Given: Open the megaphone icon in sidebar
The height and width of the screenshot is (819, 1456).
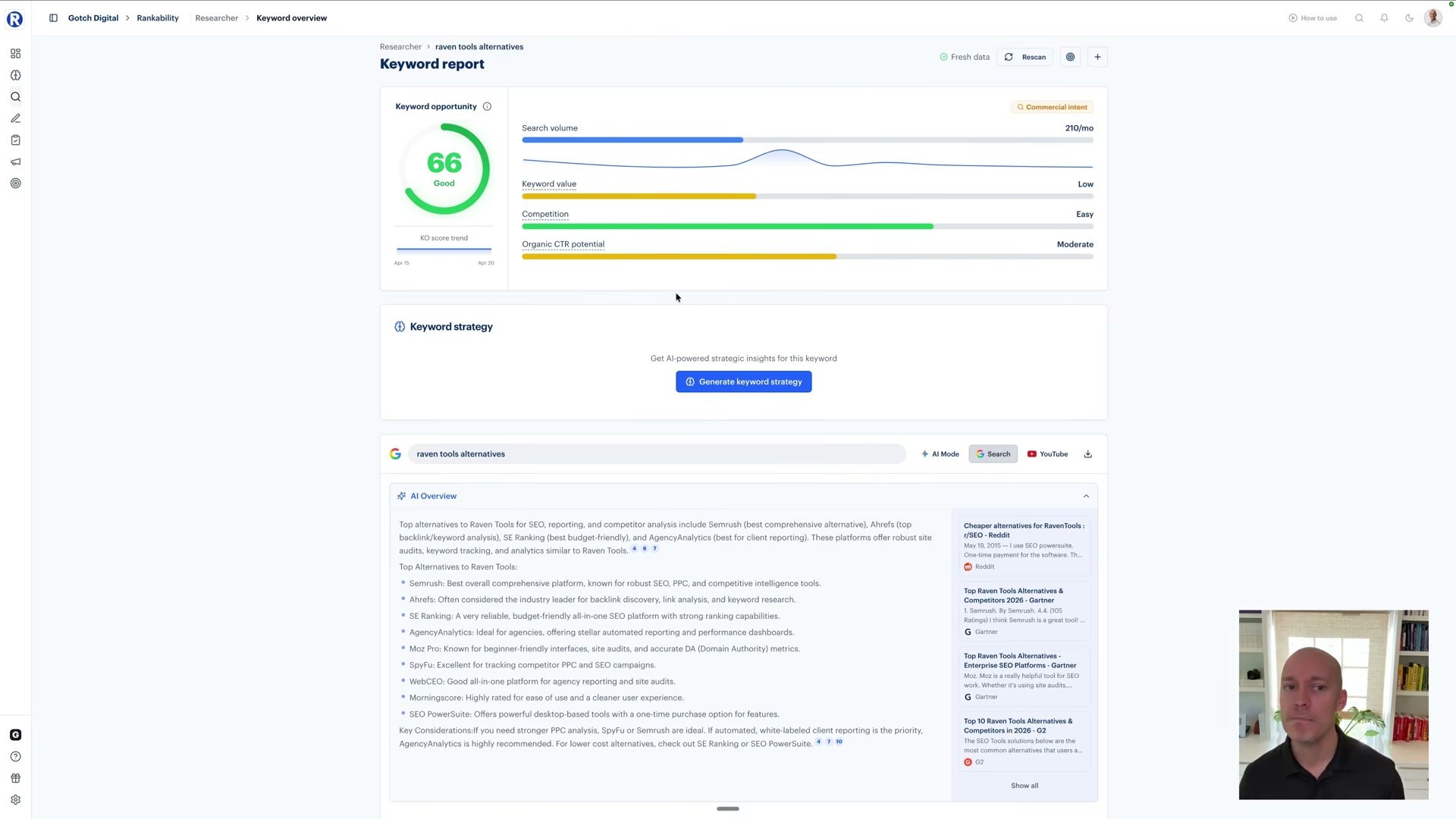Looking at the screenshot, I should (15, 162).
